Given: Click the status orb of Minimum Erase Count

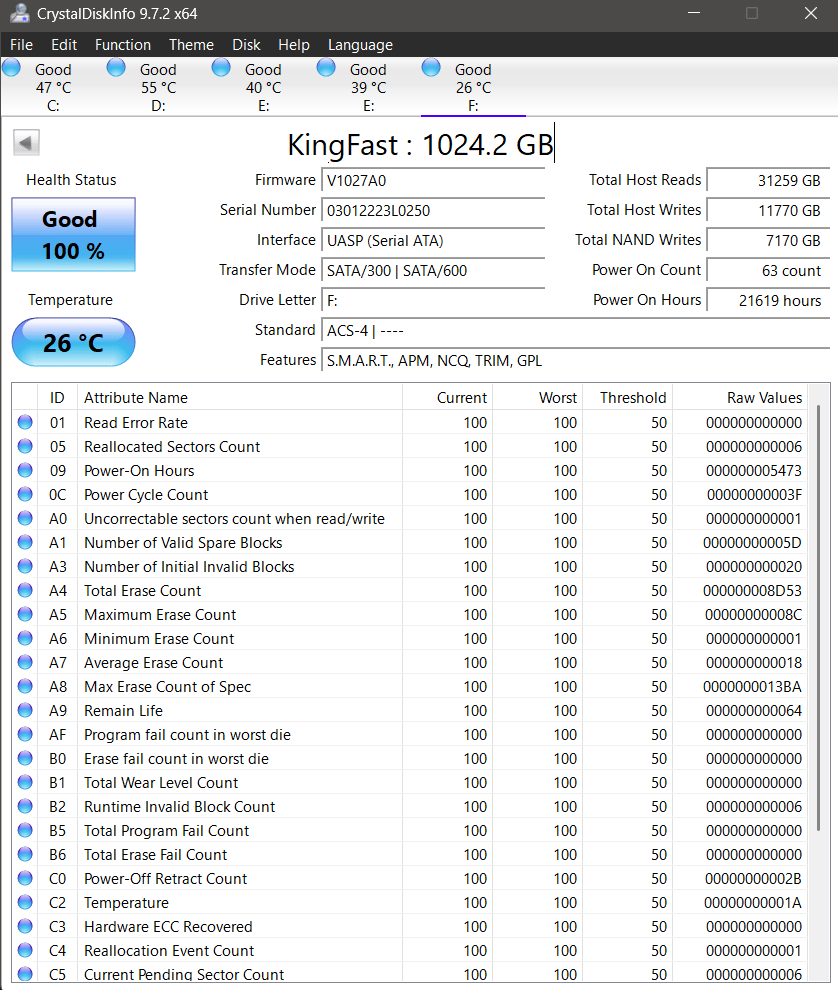Looking at the screenshot, I should (x=25, y=638).
